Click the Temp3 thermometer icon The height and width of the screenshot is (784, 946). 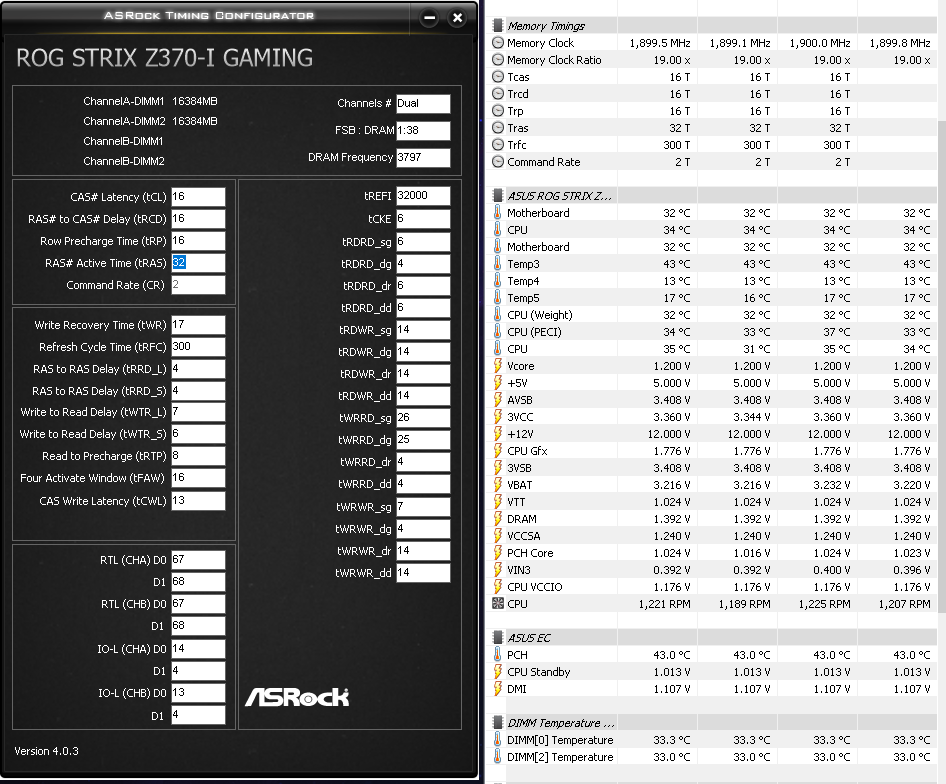coord(498,264)
